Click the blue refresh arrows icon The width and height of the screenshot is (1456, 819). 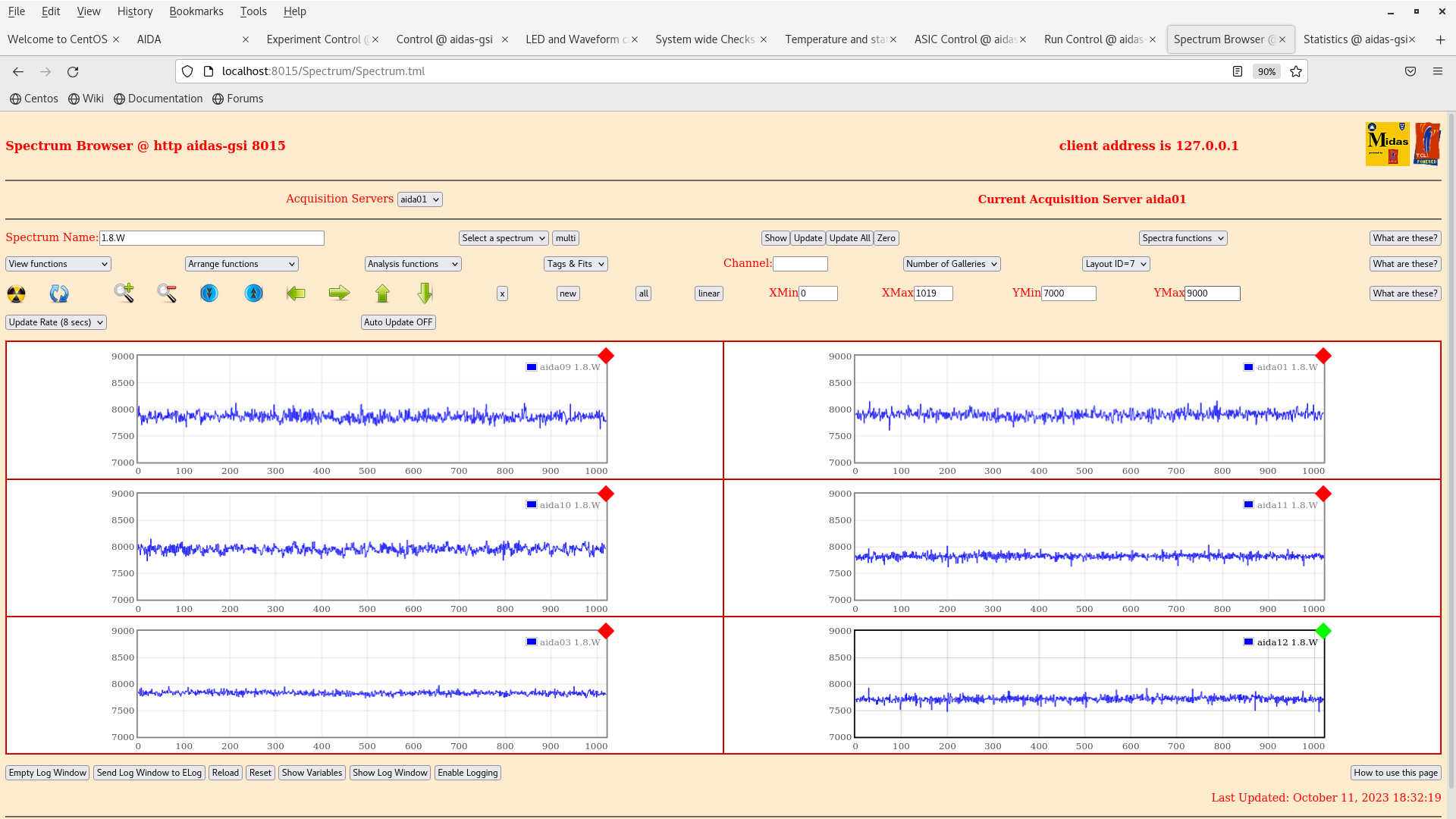point(59,293)
